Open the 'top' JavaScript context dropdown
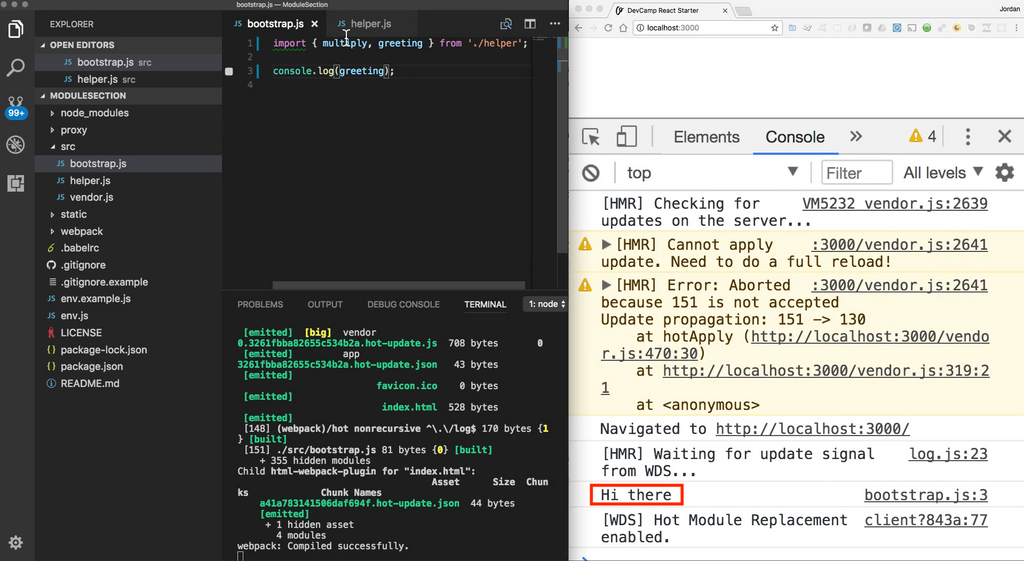Viewport: 1024px width, 561px height. (x=712, y=173)
